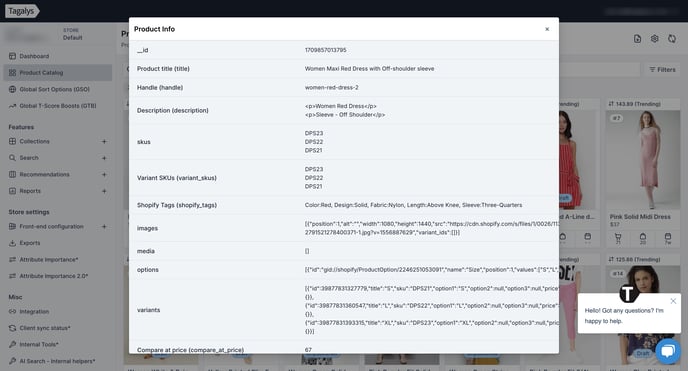
Task: Click the document export icon in the top right
Action: tap(638, 39)
